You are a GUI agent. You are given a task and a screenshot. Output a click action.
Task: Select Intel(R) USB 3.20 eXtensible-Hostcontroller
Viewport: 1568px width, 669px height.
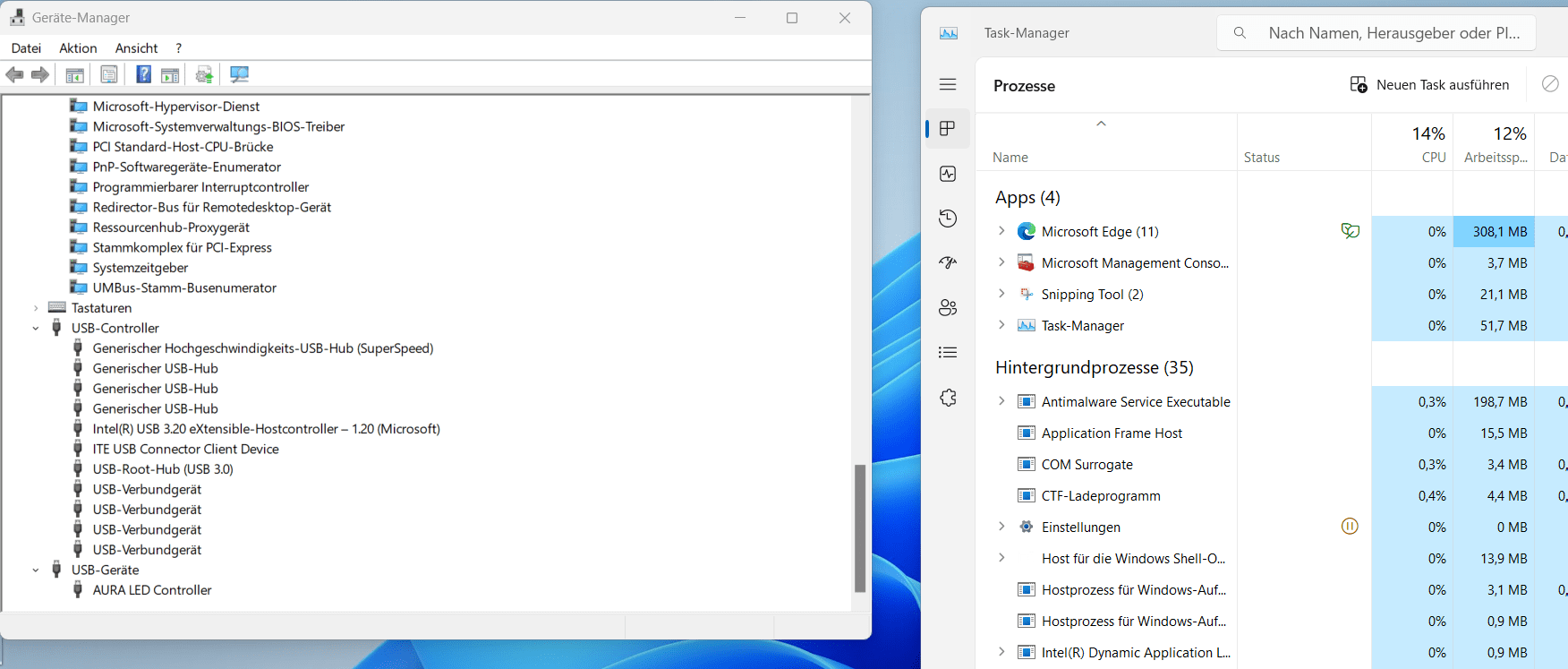point(267,429)
